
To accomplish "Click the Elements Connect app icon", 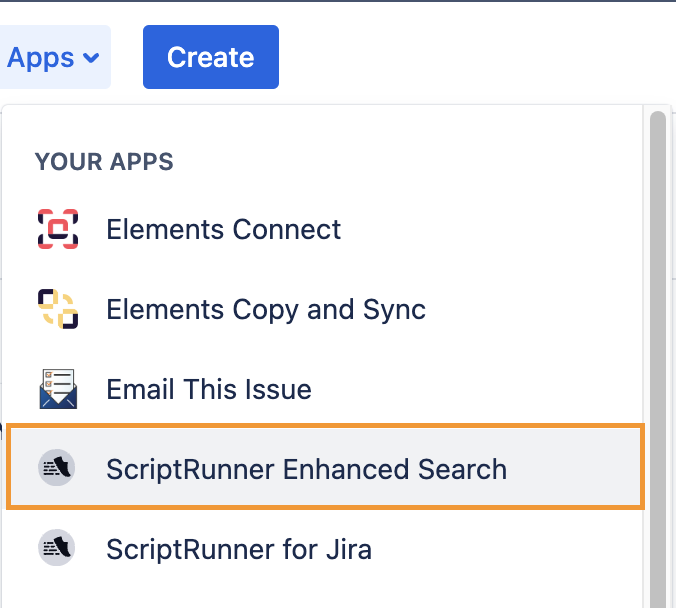I will tap(57, 229).
